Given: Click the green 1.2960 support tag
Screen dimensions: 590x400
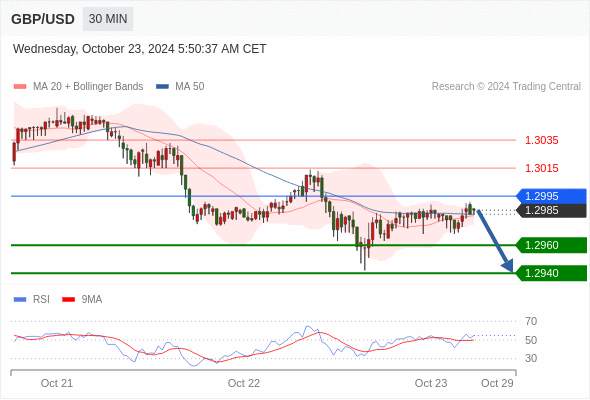Looking at the screenshot, I should pyautogui.click(x=551, y=245).
